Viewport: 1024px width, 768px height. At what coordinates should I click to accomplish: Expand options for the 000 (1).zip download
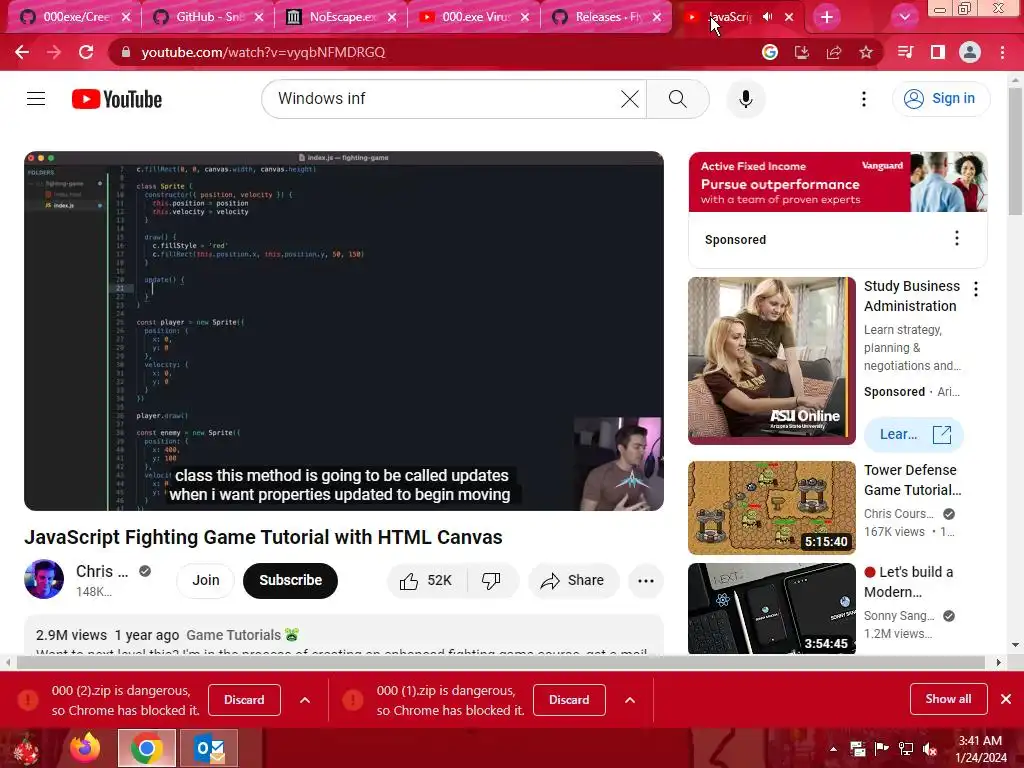[x=630, y=700]
